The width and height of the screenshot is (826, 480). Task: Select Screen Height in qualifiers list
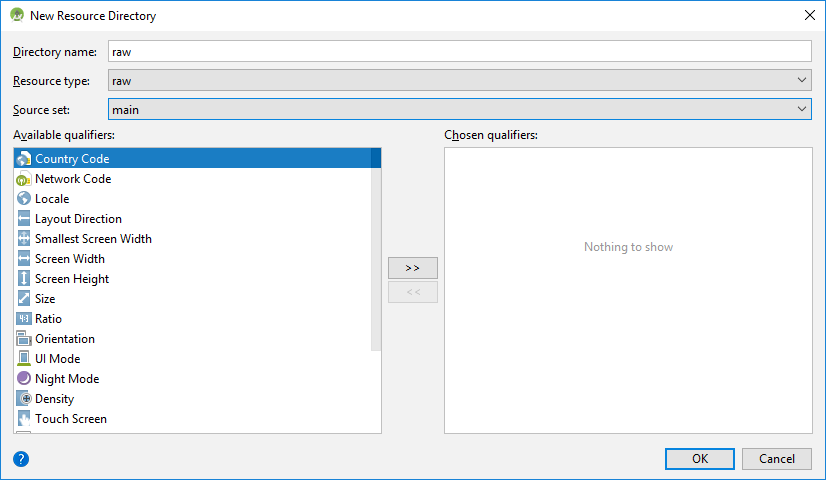(72, 279)
